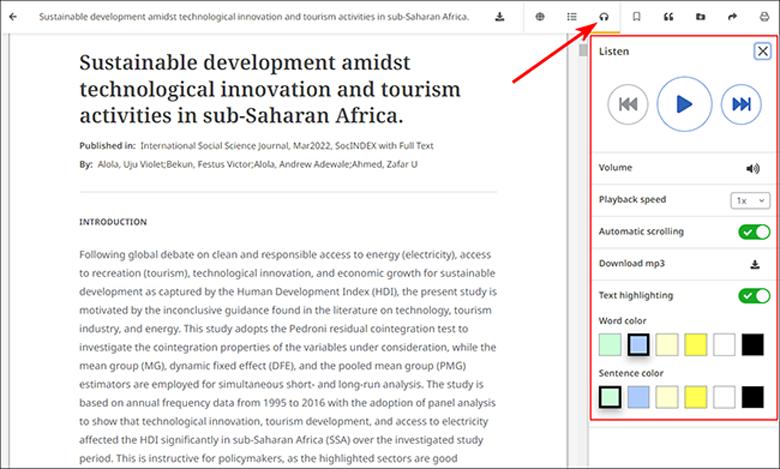Skip backward in audio playback

pos(628,104)
